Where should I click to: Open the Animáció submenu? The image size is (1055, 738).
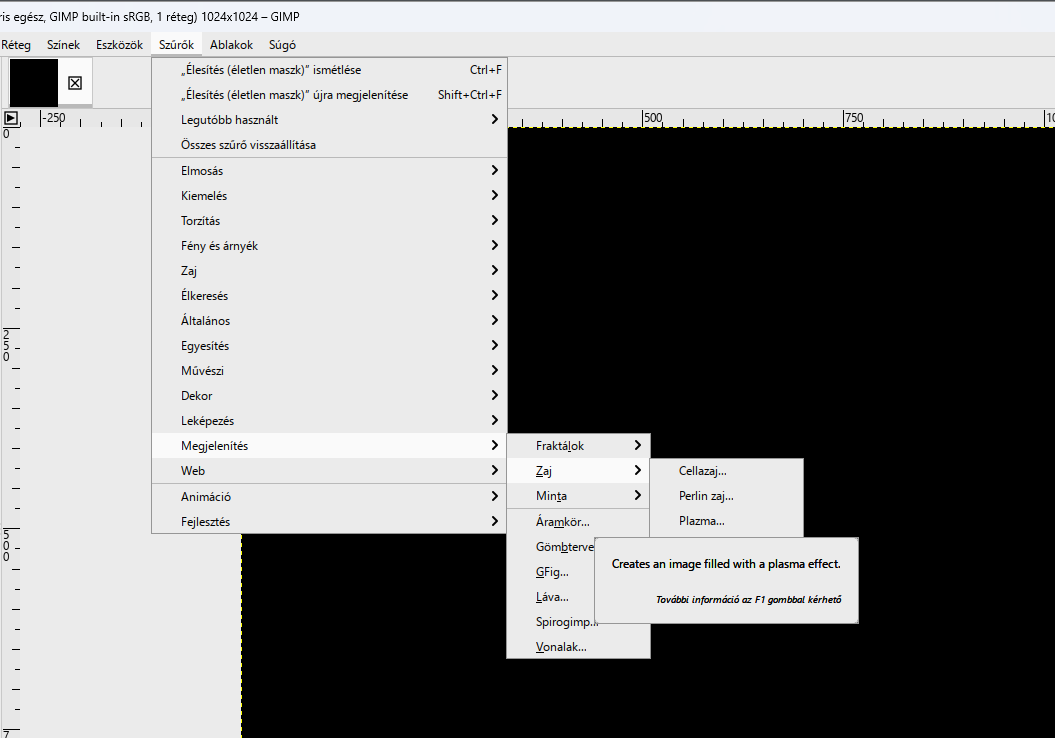(x=329, y=496)
